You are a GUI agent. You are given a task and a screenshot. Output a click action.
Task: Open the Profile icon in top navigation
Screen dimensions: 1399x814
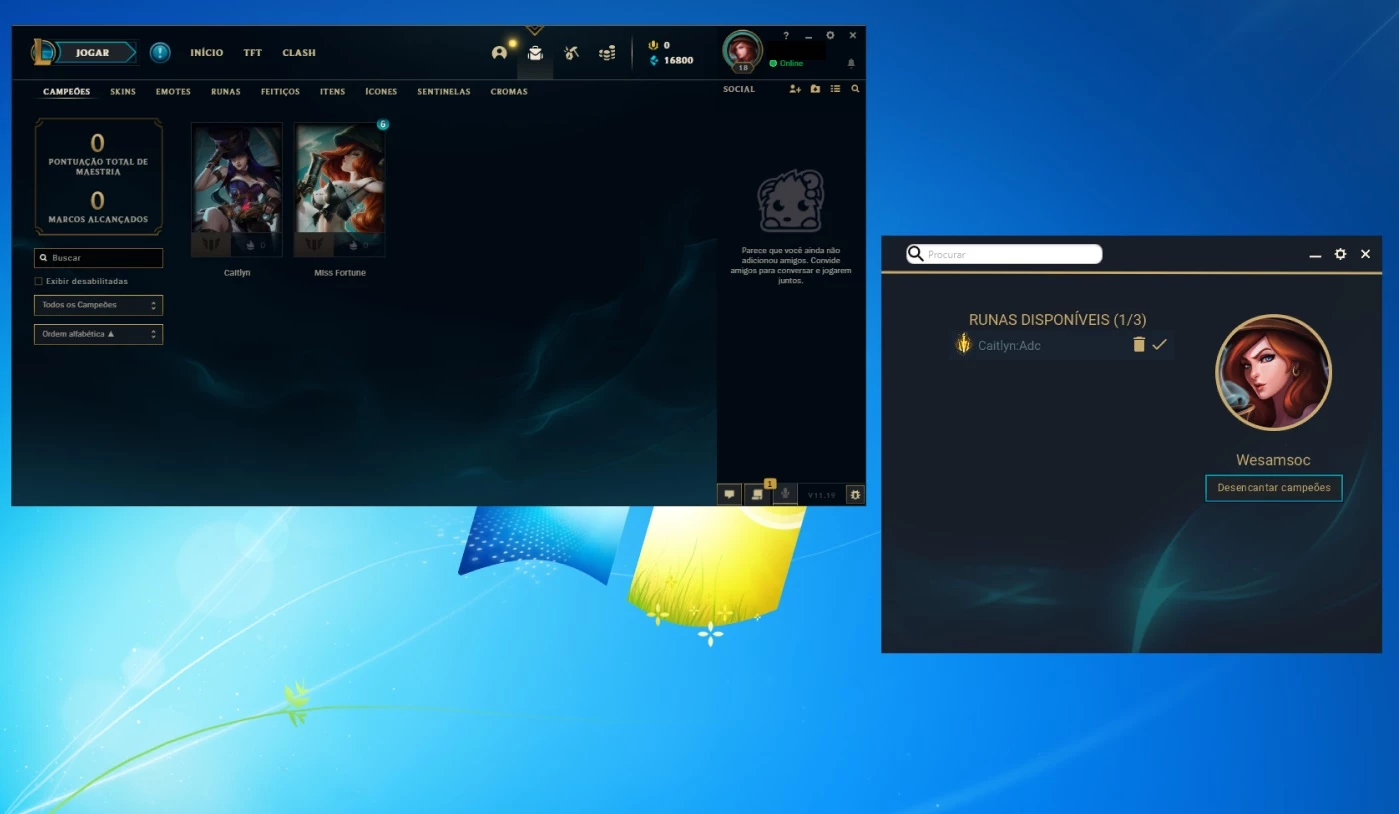[x=499, y=53]
